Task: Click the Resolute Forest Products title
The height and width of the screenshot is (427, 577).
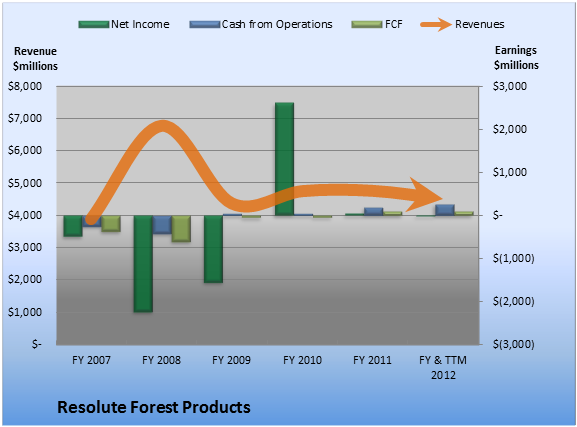Action: pyautogui.click(x=154, y=407)
